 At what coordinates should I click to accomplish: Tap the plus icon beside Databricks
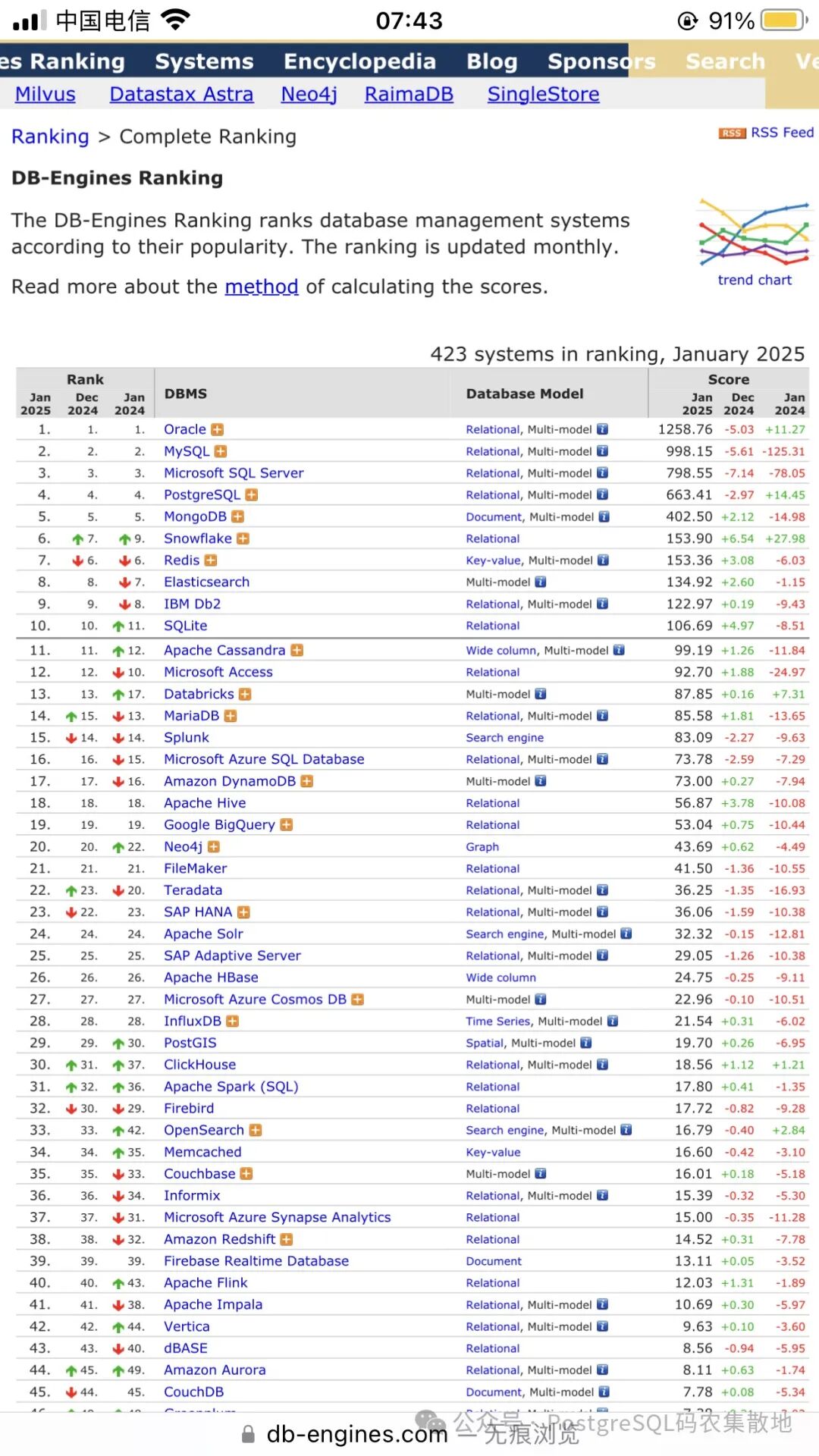[246, 694]
